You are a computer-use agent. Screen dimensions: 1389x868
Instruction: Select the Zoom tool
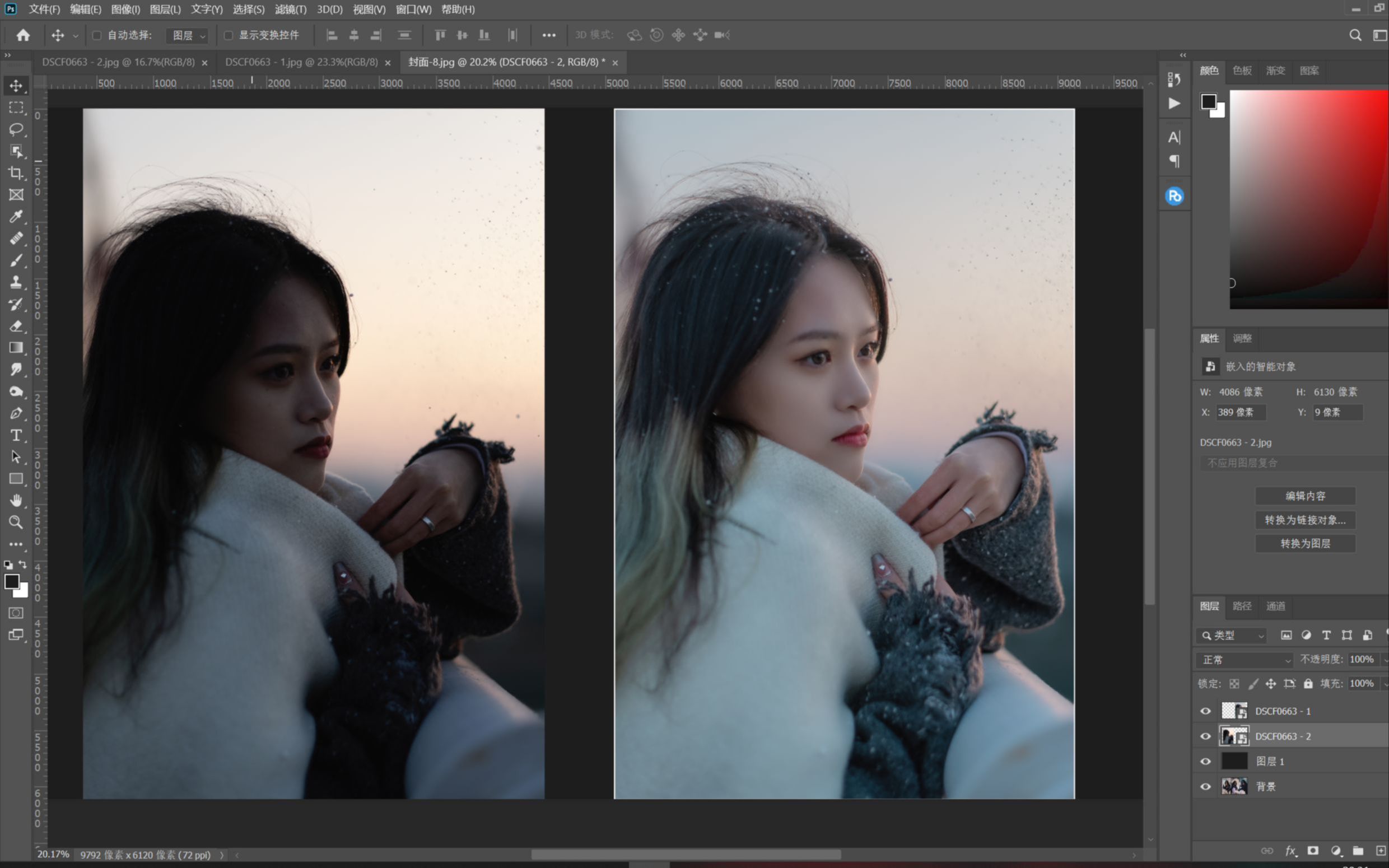click(16, 522)
